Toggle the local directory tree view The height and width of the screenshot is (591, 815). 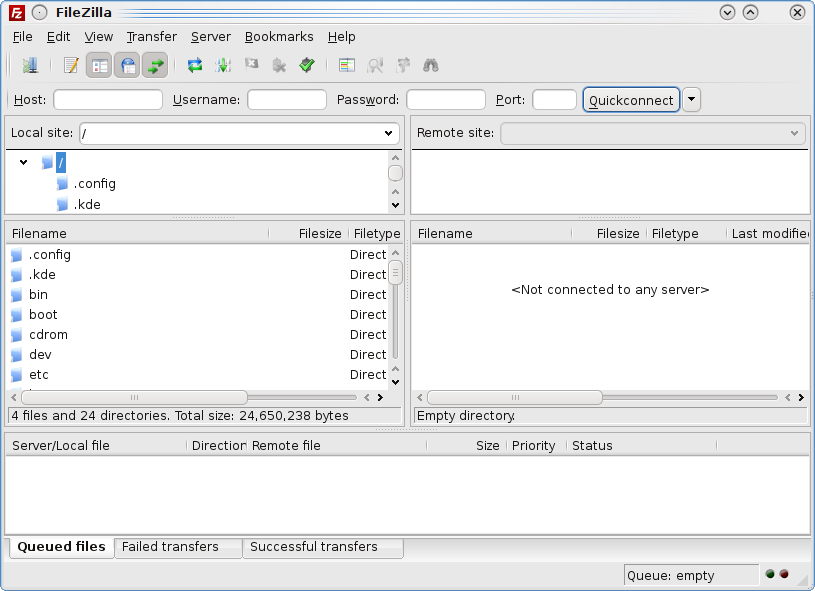point(99,66)
